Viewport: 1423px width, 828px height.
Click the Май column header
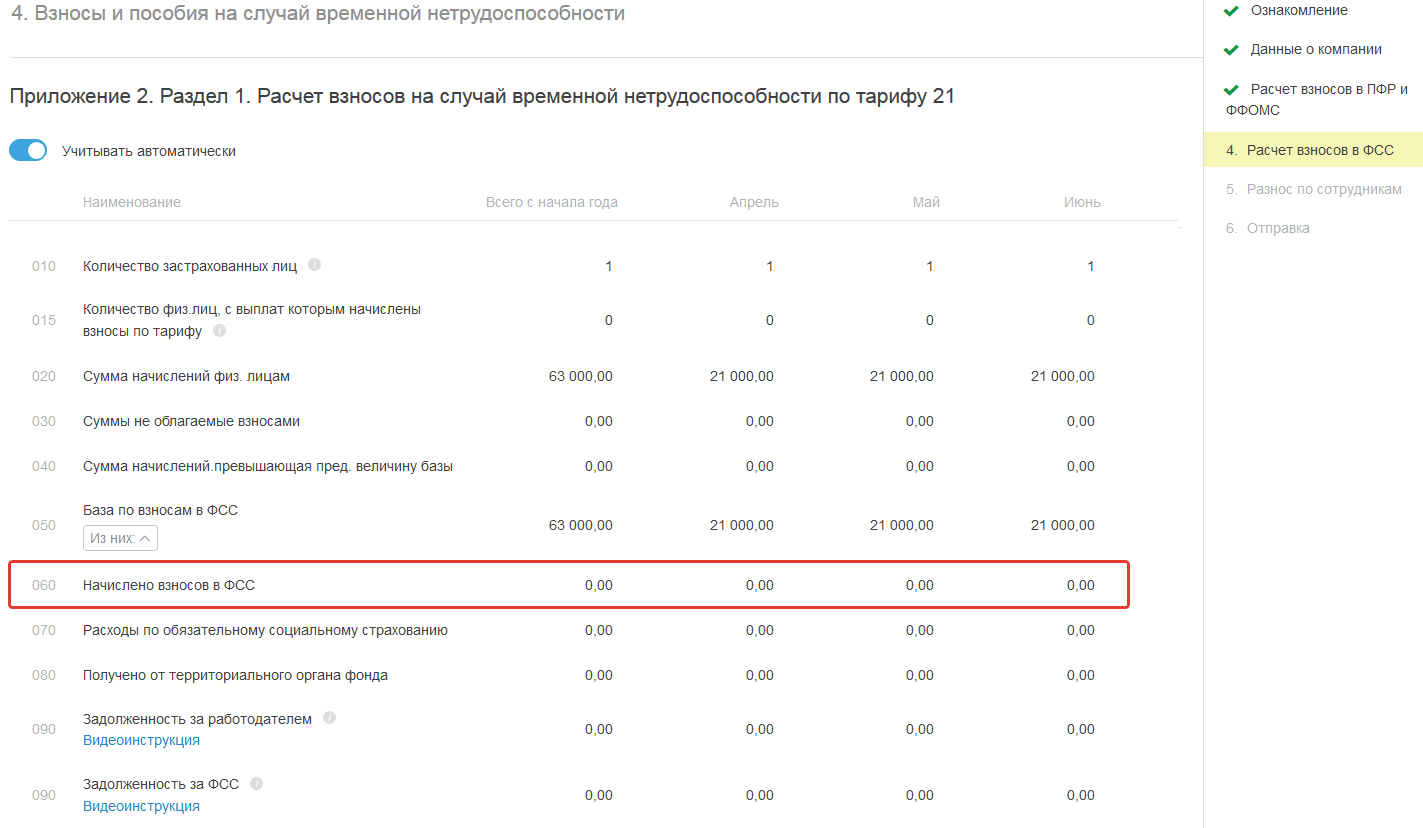coord(927,202)
